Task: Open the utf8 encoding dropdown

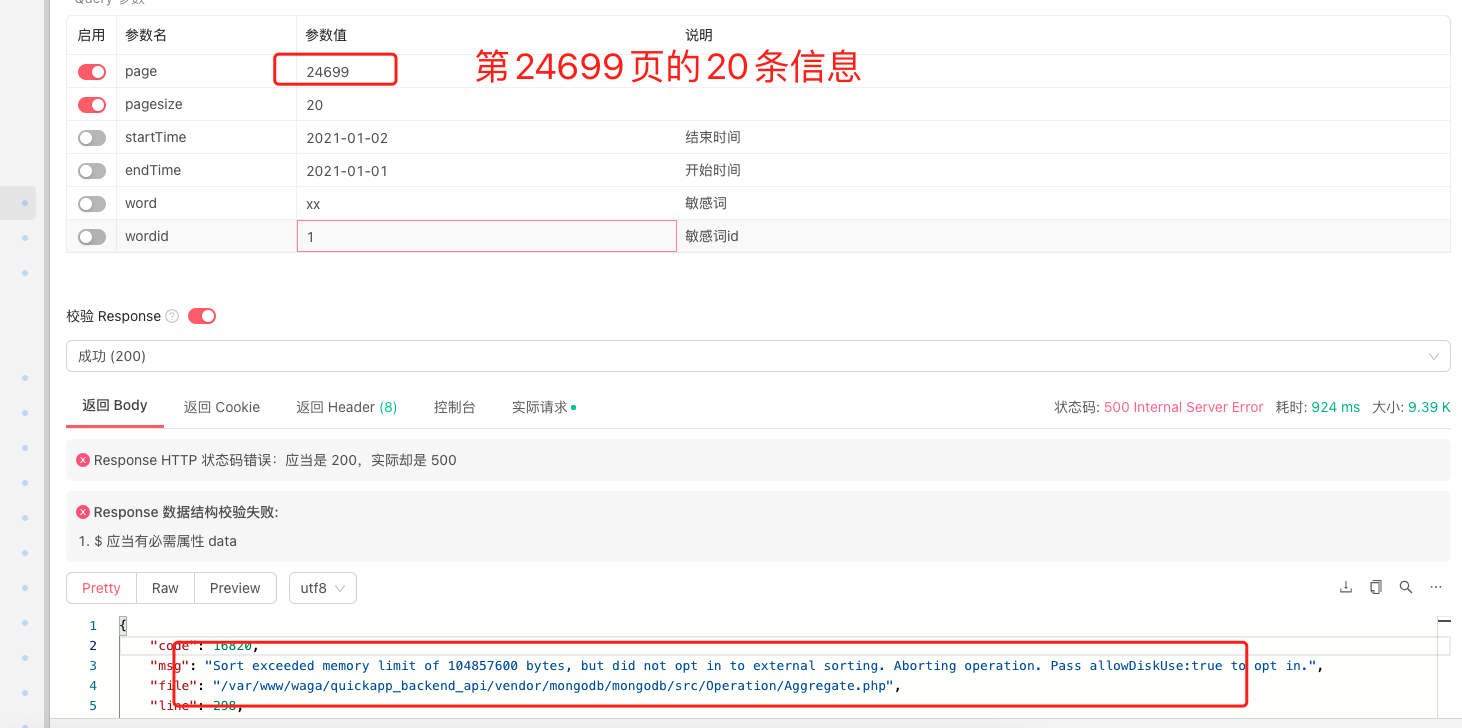Action: [x=322, y=588]
